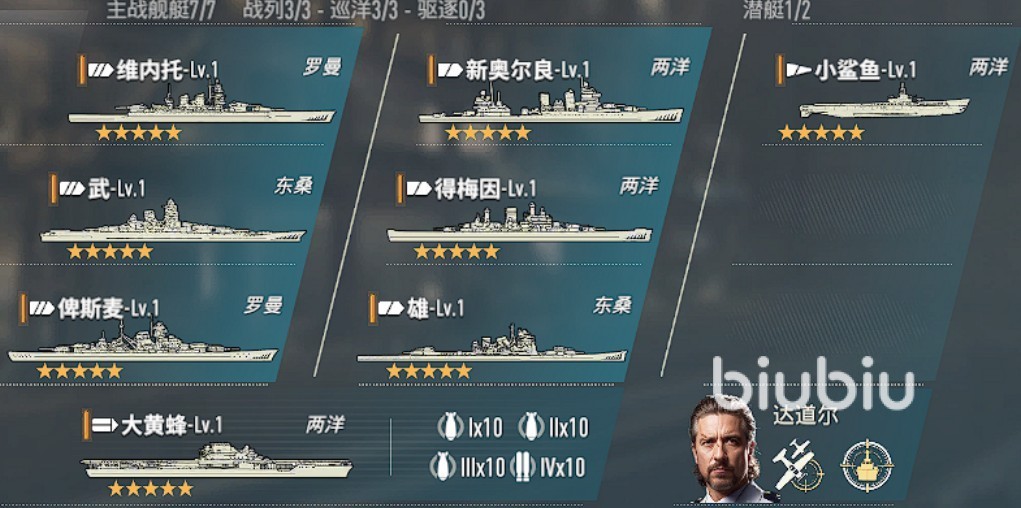Select the type IV torpedo x10 icon
Viewport: 1021px width, 508px height.
coord(523,468)
